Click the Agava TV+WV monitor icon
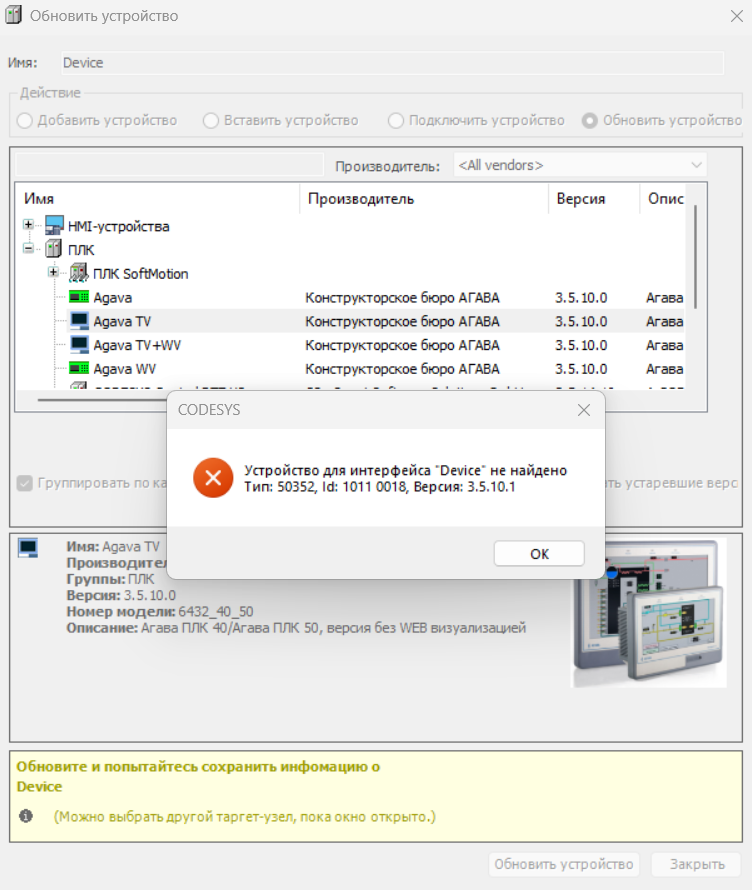Image resolution: width=752 pixels, height=890 pixels. click(79, 345)
